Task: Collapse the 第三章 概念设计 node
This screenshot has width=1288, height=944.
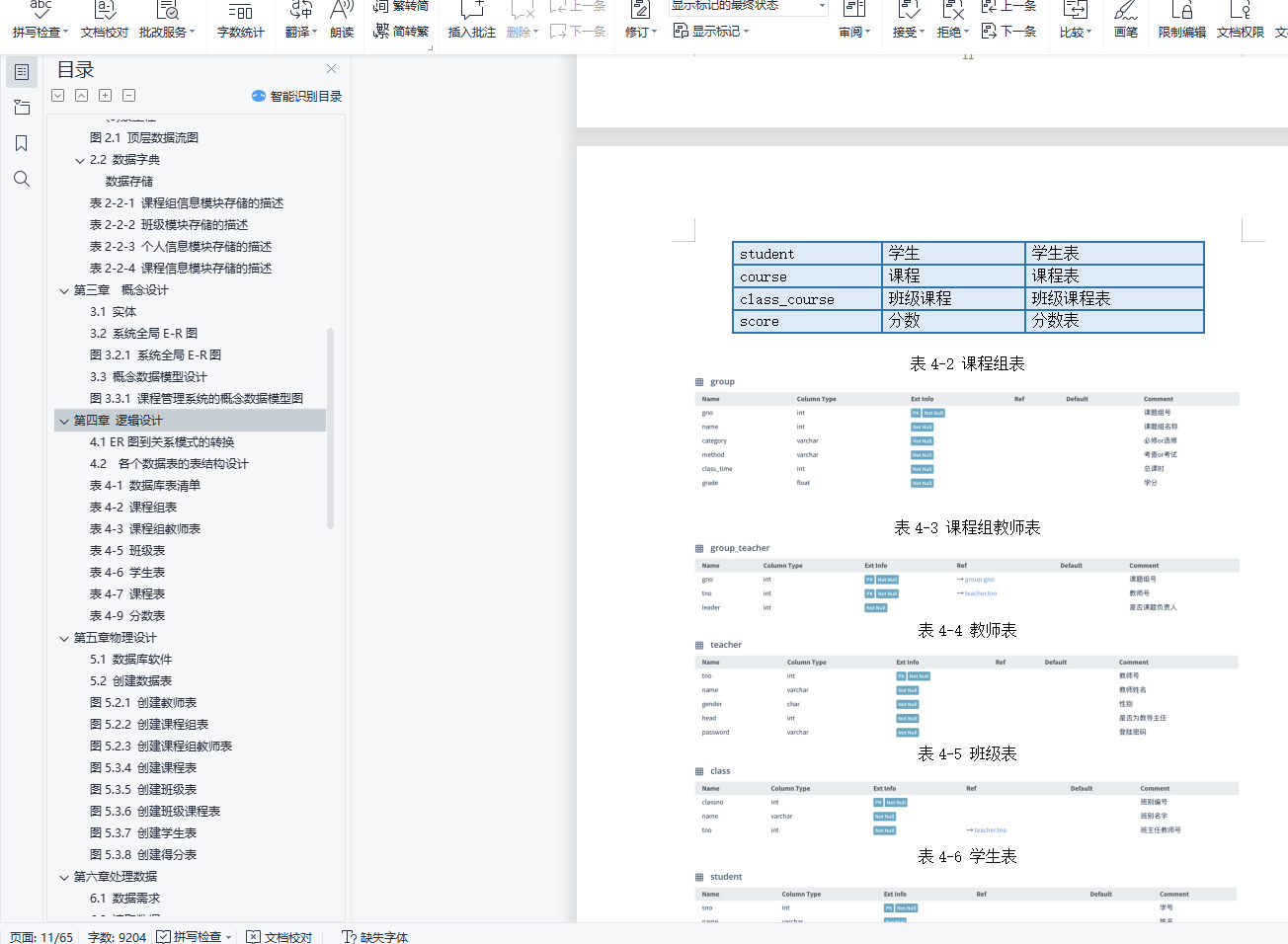Action: [64, 290]
